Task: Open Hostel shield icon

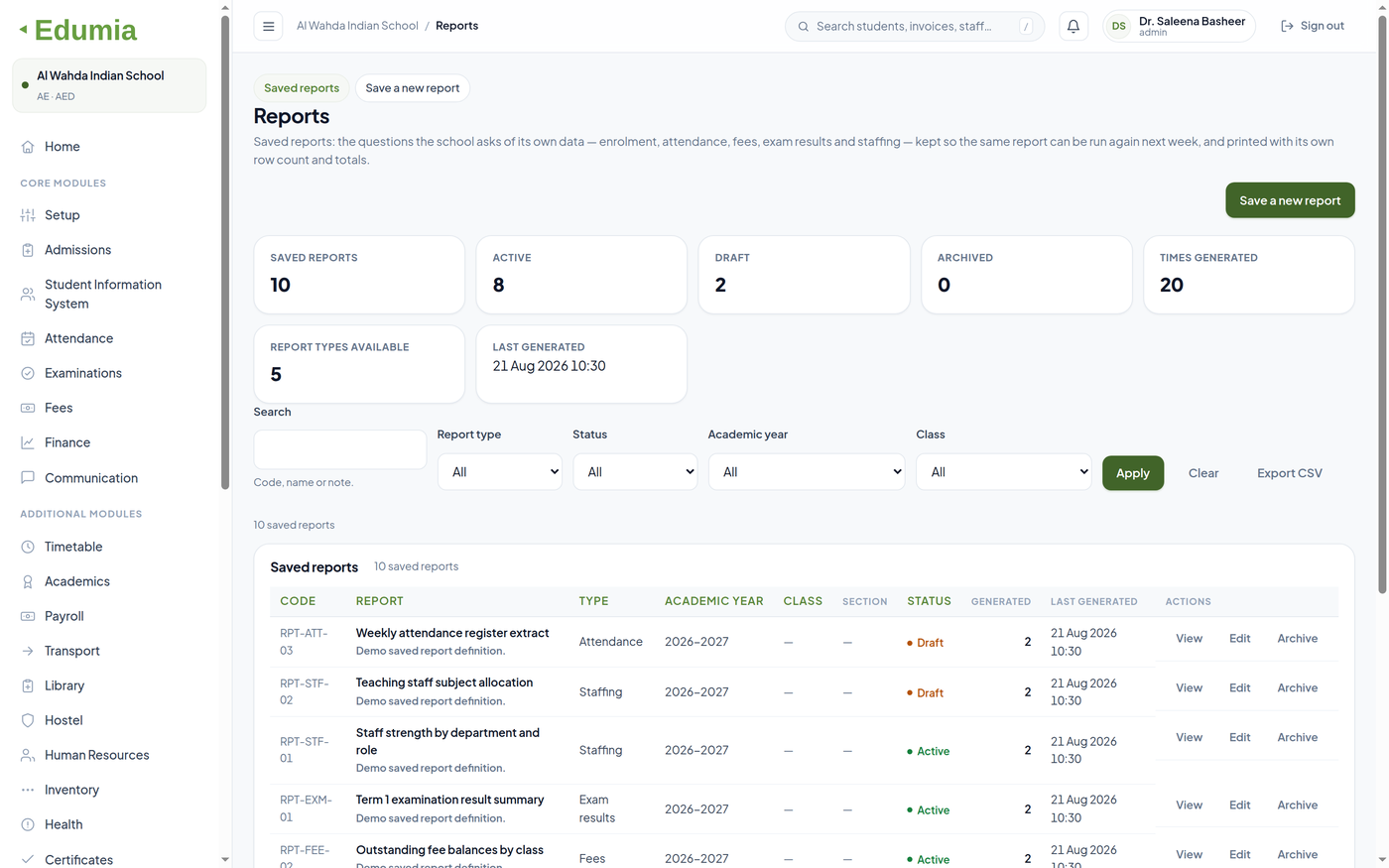Action: click(x=28, y=720)
